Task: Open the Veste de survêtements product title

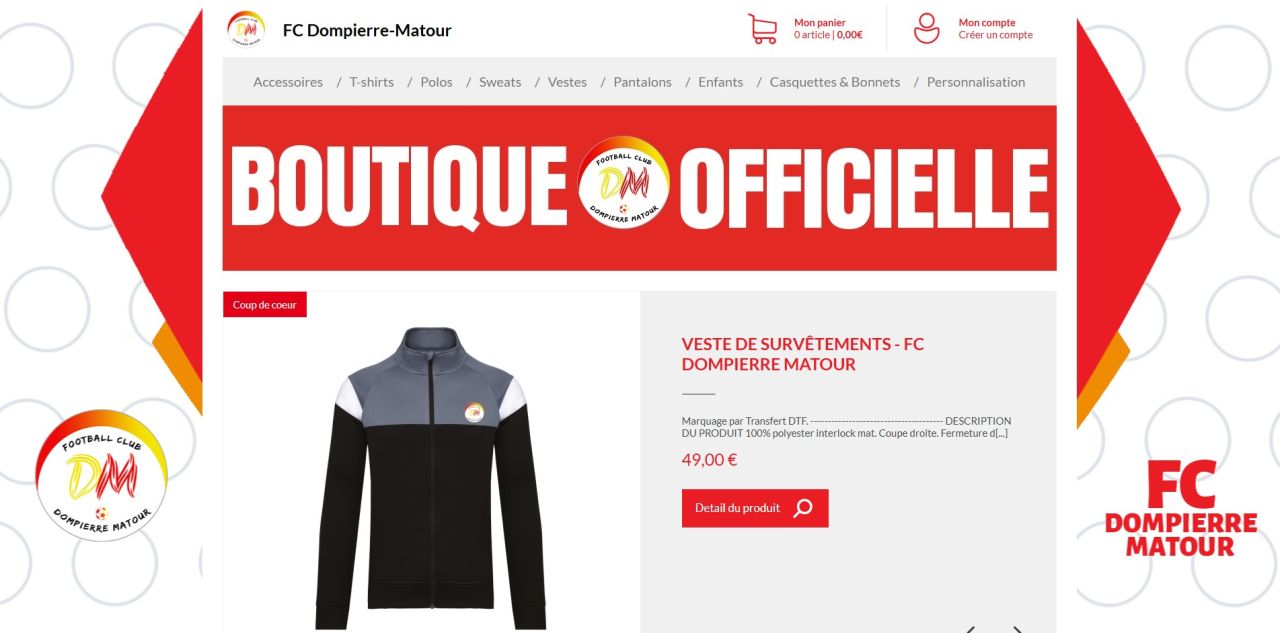Action: (x=803, y=354)
